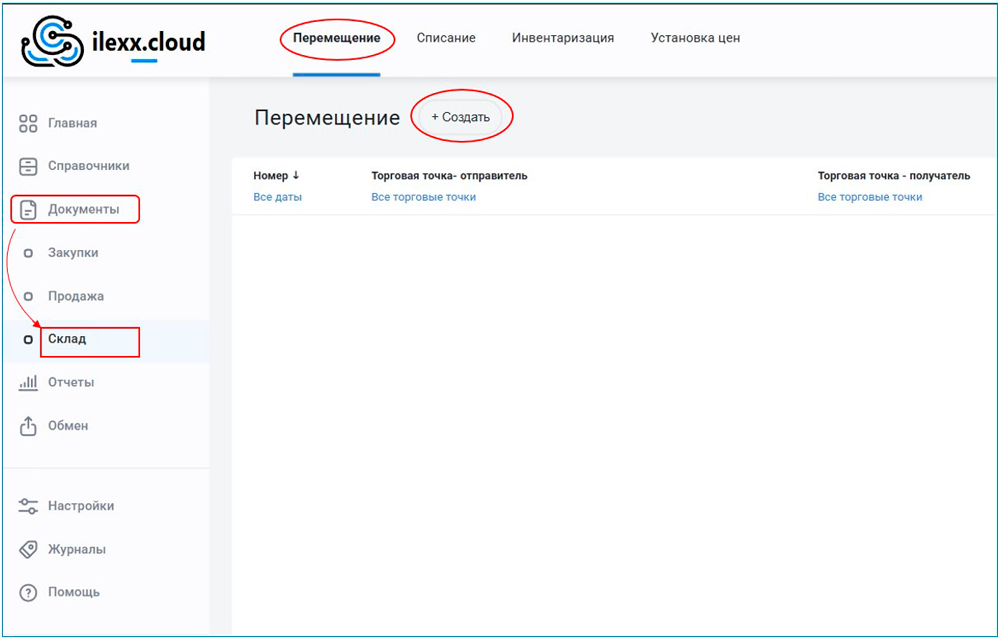Click the Настройки sliders icon

click(x=28, y=506)
